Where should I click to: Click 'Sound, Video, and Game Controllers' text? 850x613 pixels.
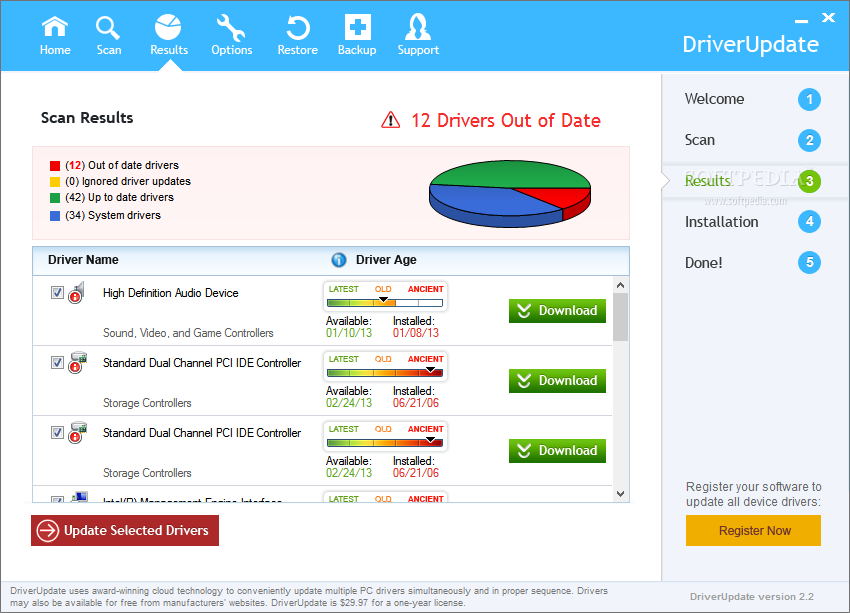[x=188, y=333]
